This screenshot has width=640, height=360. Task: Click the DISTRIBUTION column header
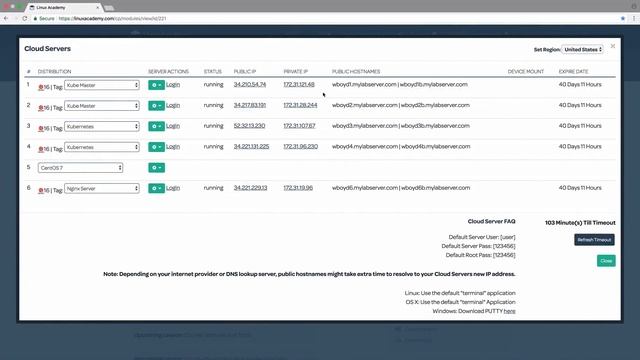[54, 71]
